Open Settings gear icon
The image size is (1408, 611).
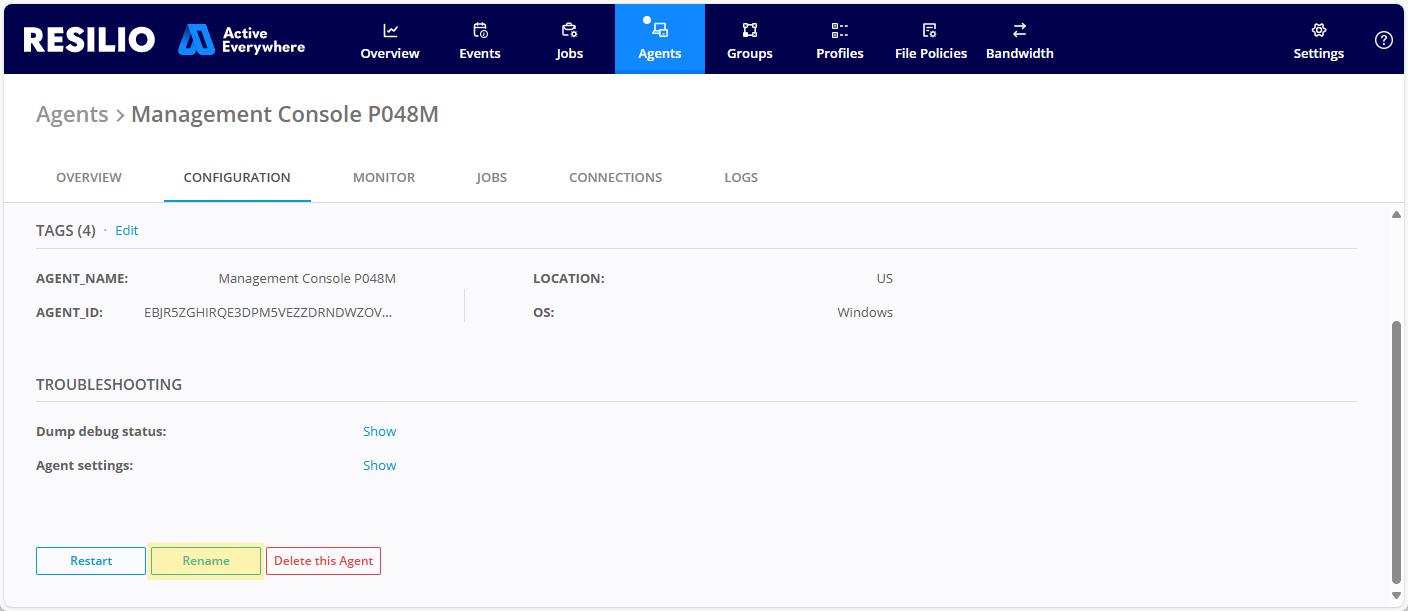1318,30
